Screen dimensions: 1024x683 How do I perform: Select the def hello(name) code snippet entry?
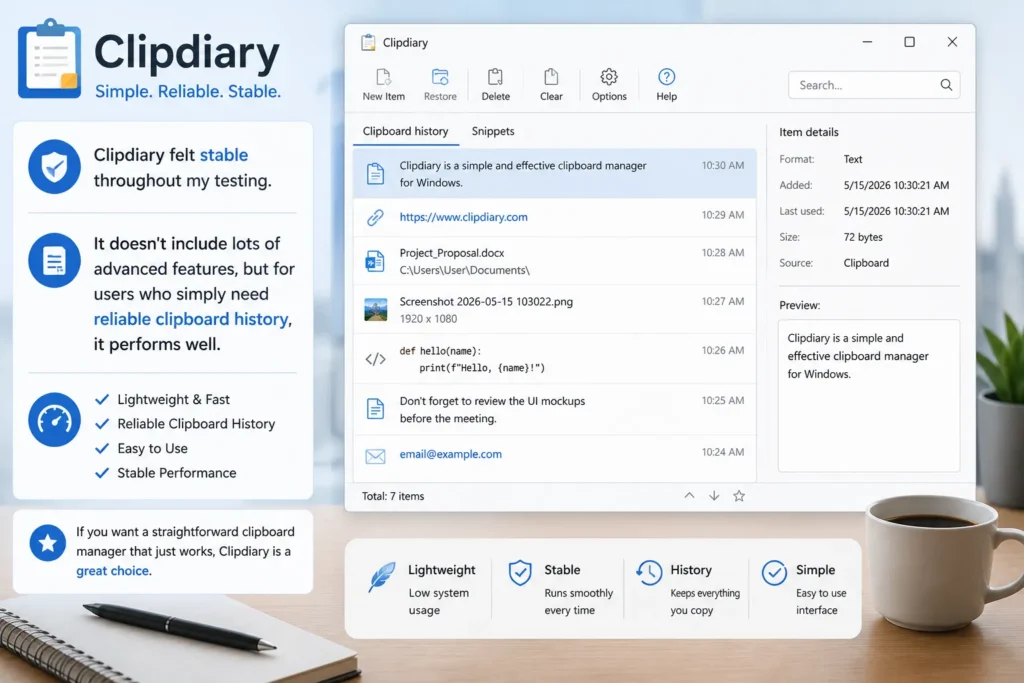coord(554,359)
